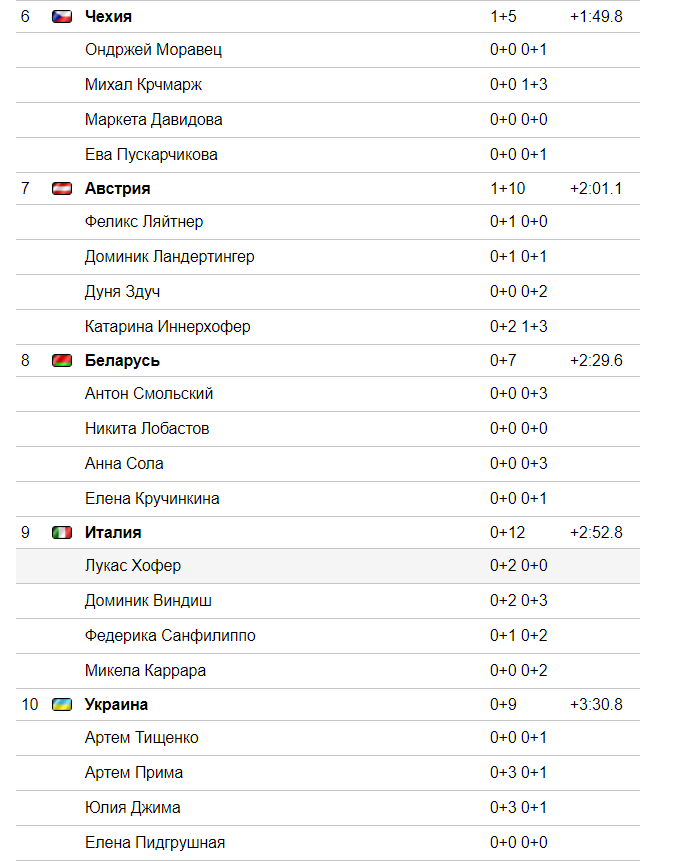691x861 pixels.
Task: Open the Беларусь team link
Action: [x=122, y=360]
